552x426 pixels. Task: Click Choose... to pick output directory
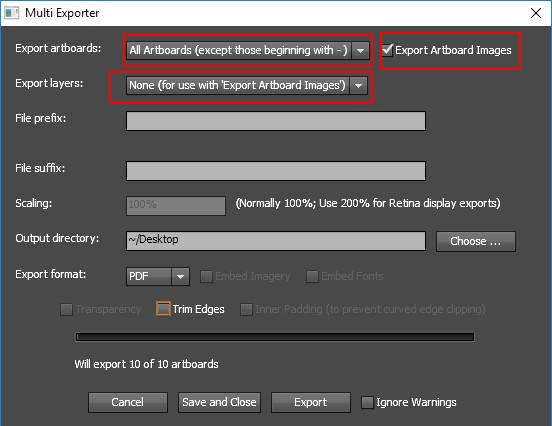(x=476, y=241)
